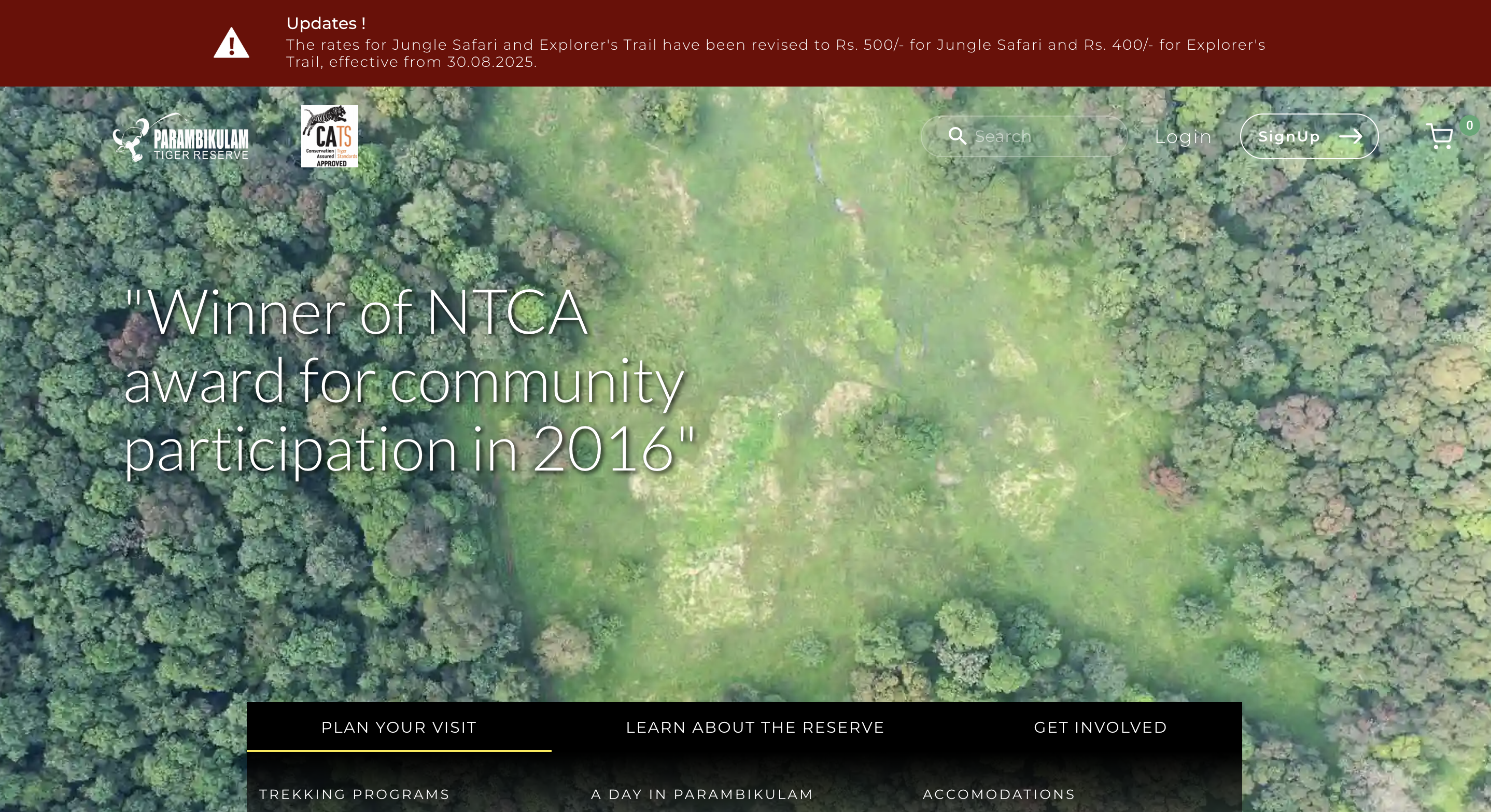Click the CATS Approved badge logo
The width and height of the screenshot is (1491, 812).
tap(329, 136)
